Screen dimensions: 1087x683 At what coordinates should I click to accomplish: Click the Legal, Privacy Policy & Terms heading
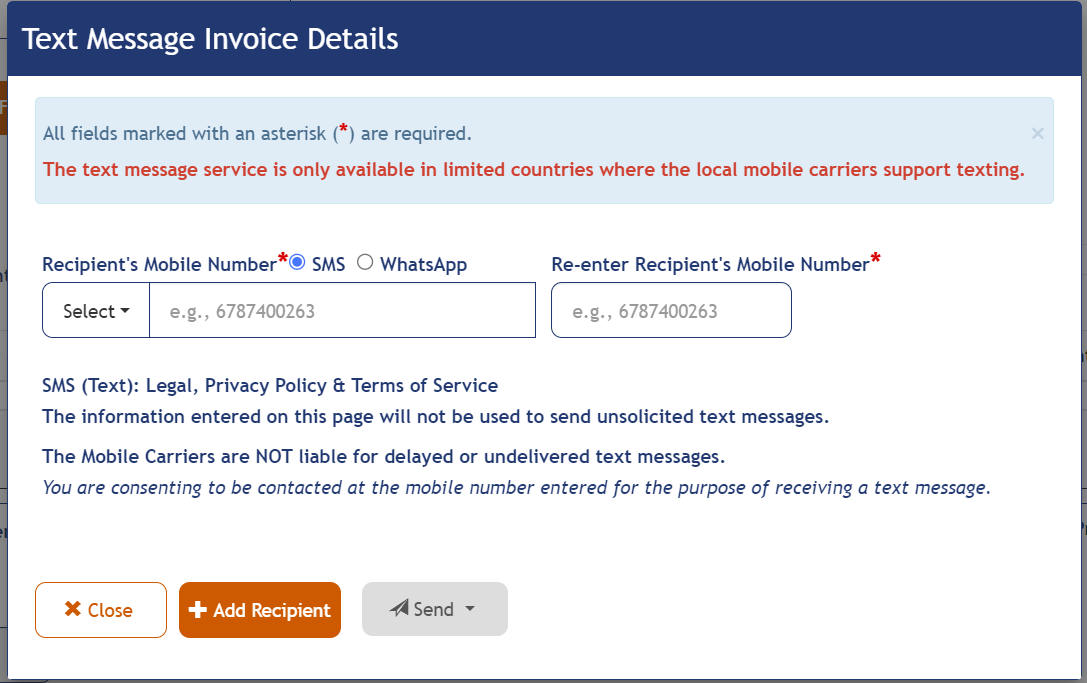point(270,385)
